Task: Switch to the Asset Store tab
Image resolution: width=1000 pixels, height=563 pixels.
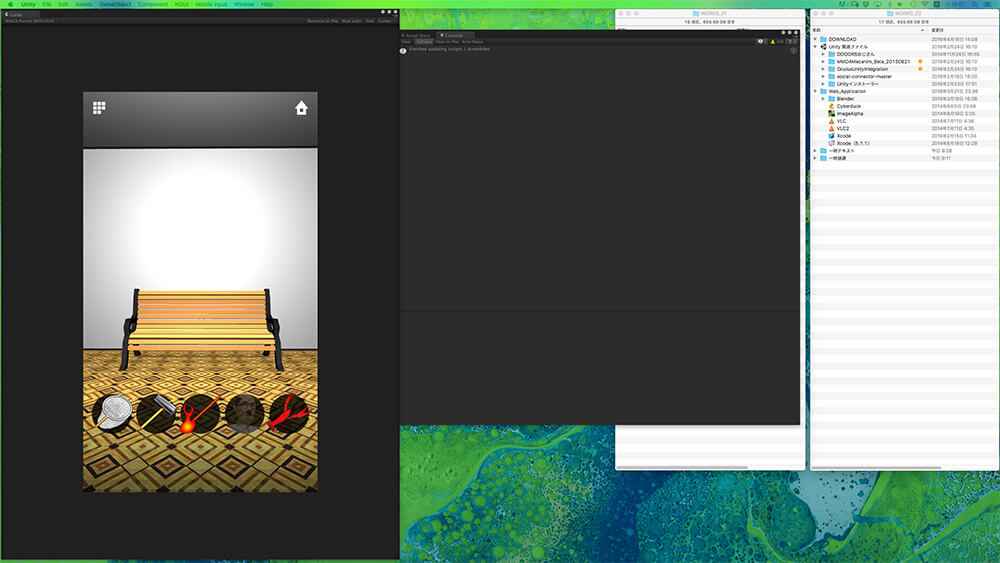Action: pyautogui.click(x=418, y=34)
